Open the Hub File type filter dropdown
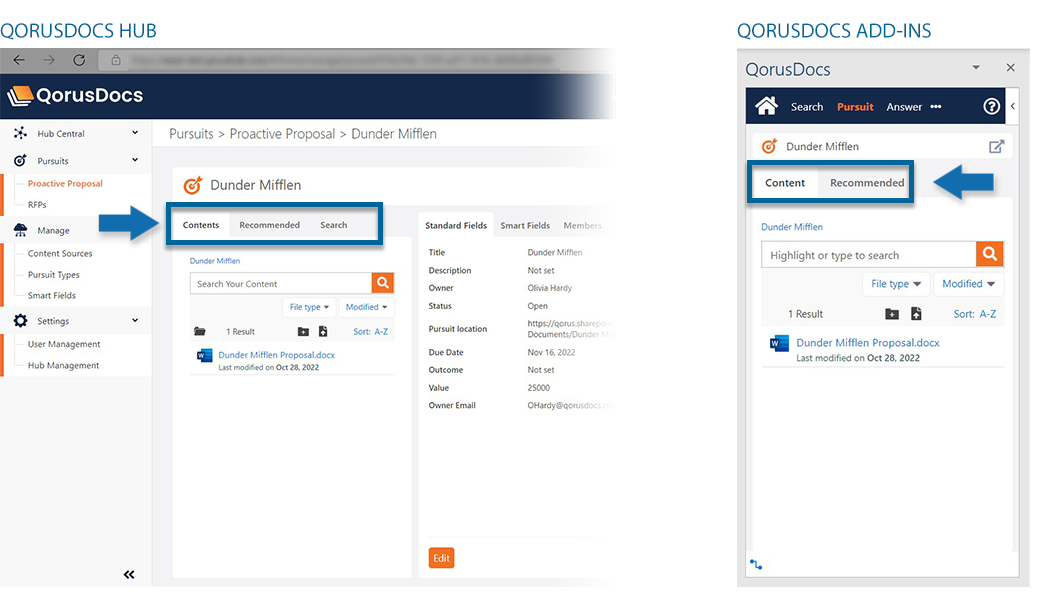This screenshot has width=1064, height=604. [x=309, y=307]
